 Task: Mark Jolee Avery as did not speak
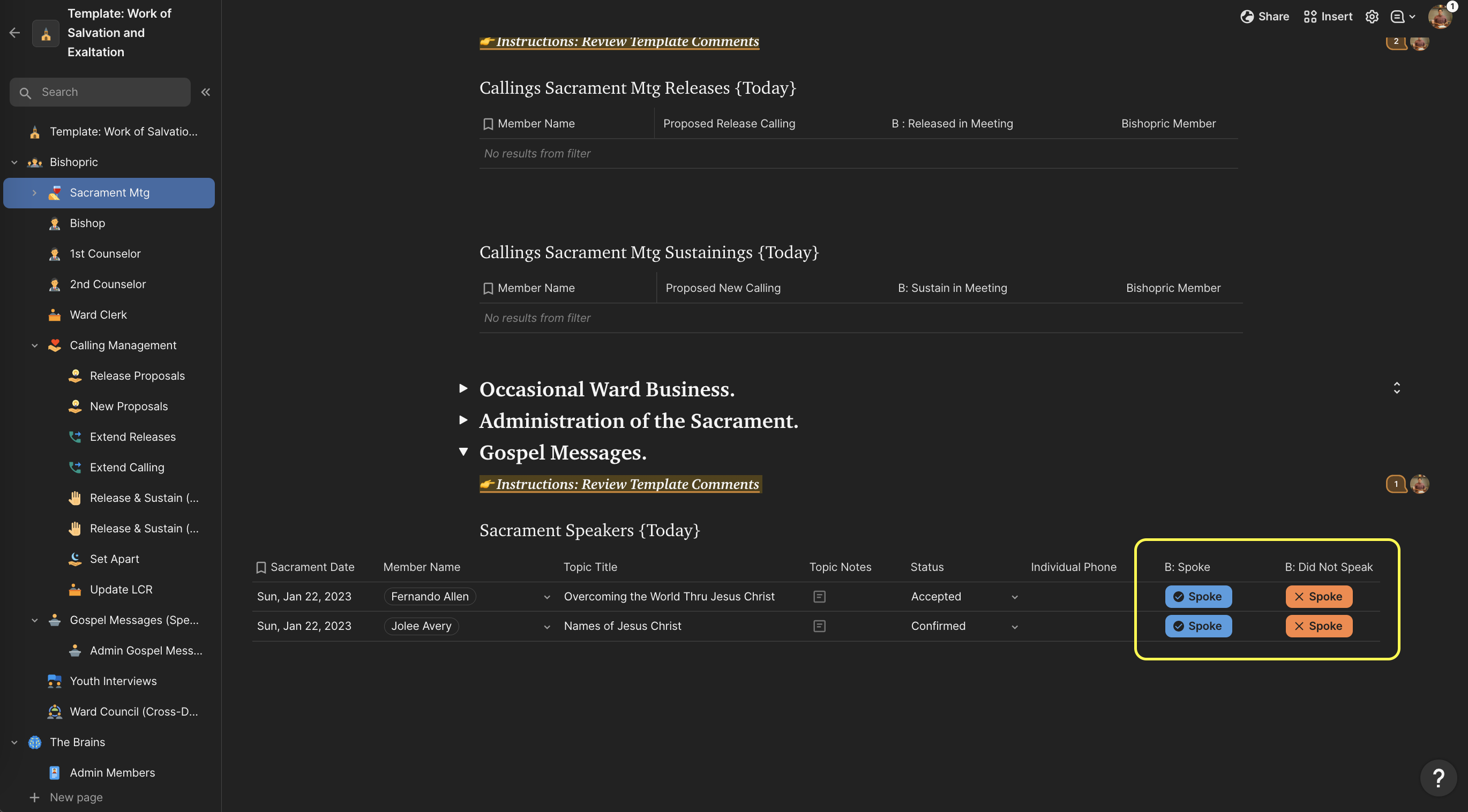pyautogui.click(x=1318, y=626)
